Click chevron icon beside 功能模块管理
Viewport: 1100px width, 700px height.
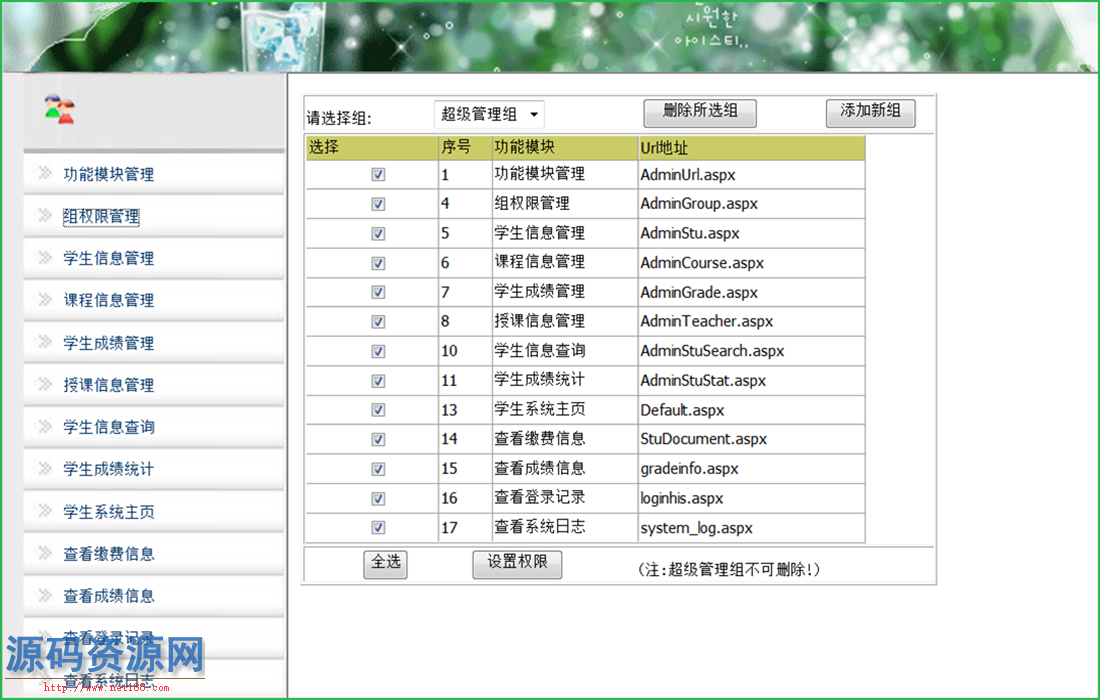pos(45,173)
